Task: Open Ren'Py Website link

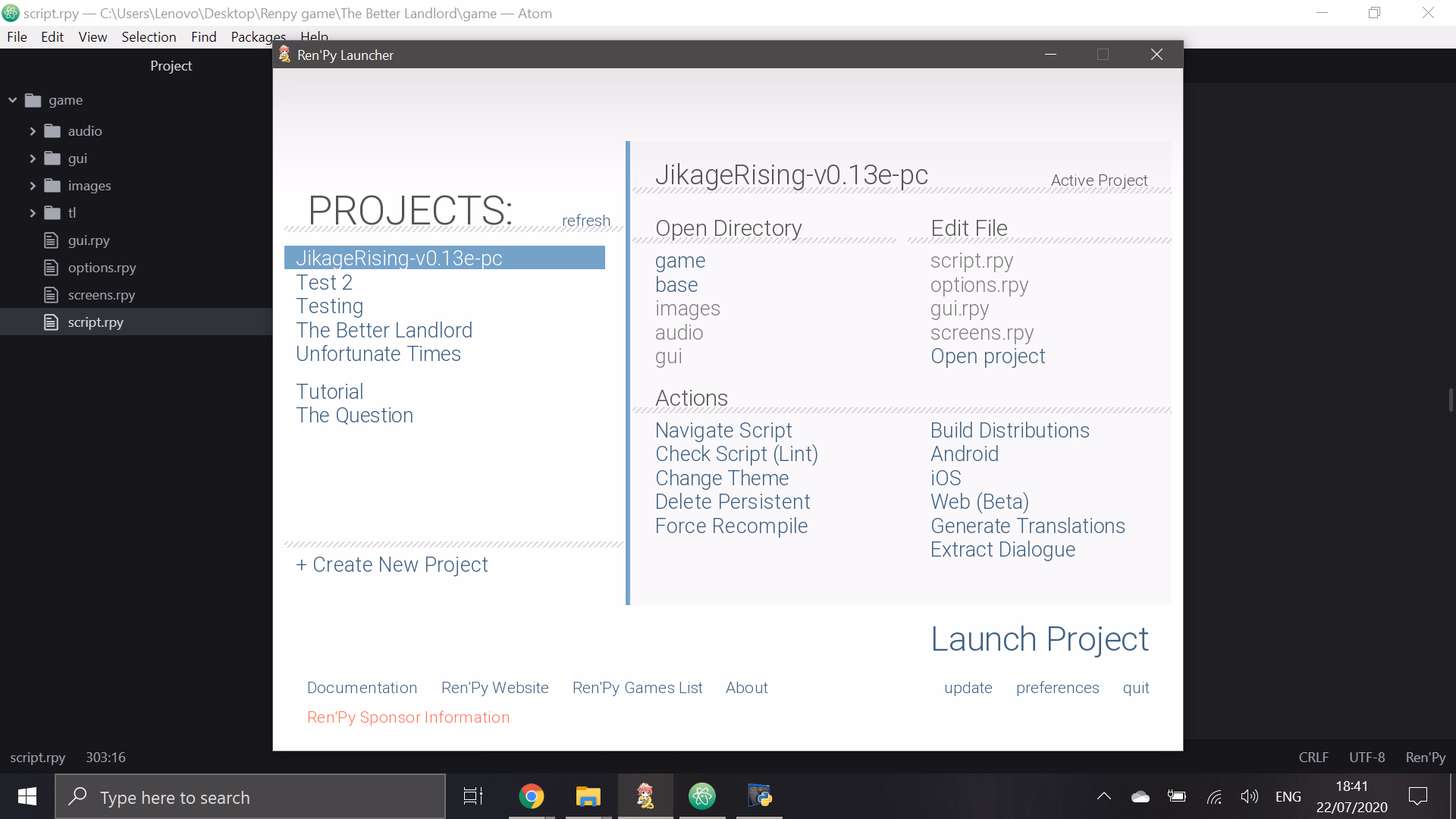Action: point(494,688)
